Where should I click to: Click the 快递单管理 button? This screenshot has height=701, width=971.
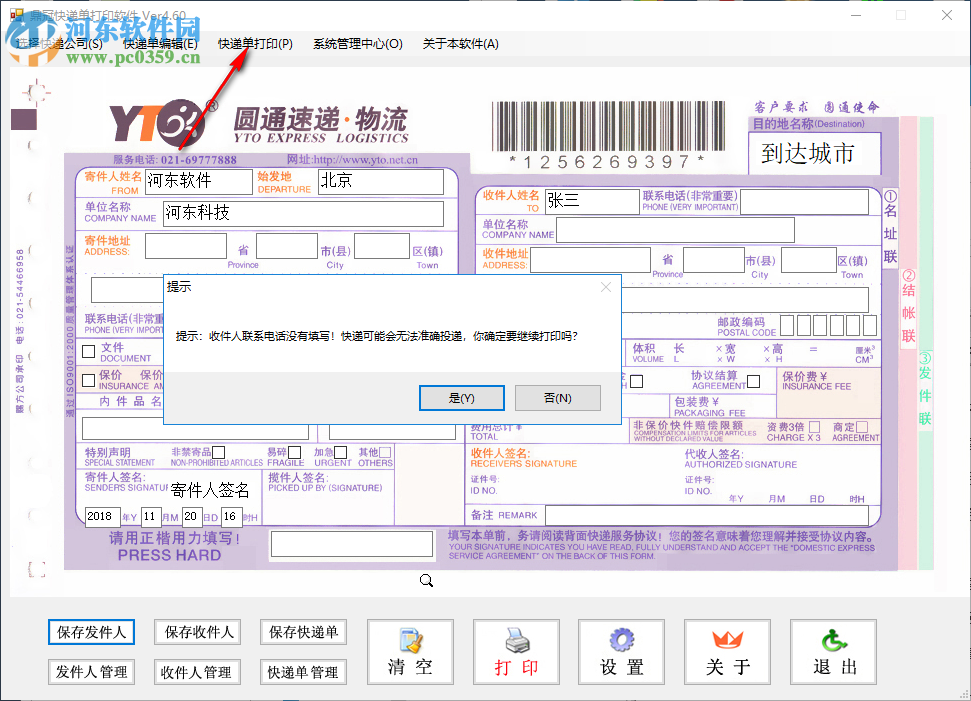tap(302, 672)
